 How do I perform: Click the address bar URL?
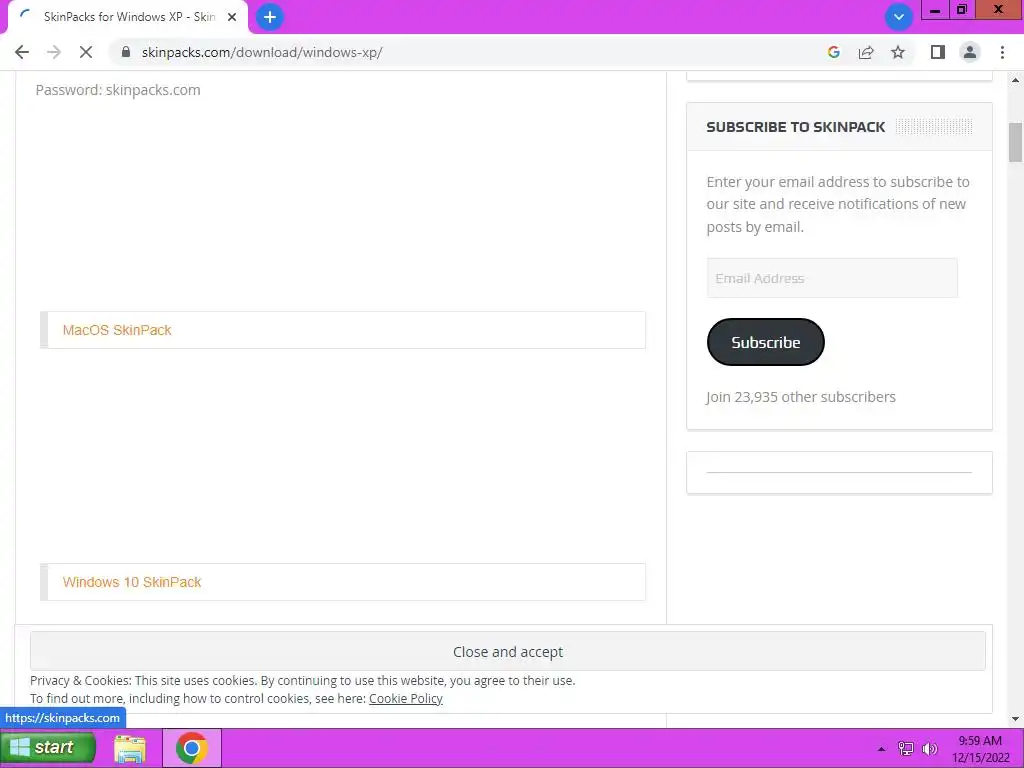(x=262, y=52)
